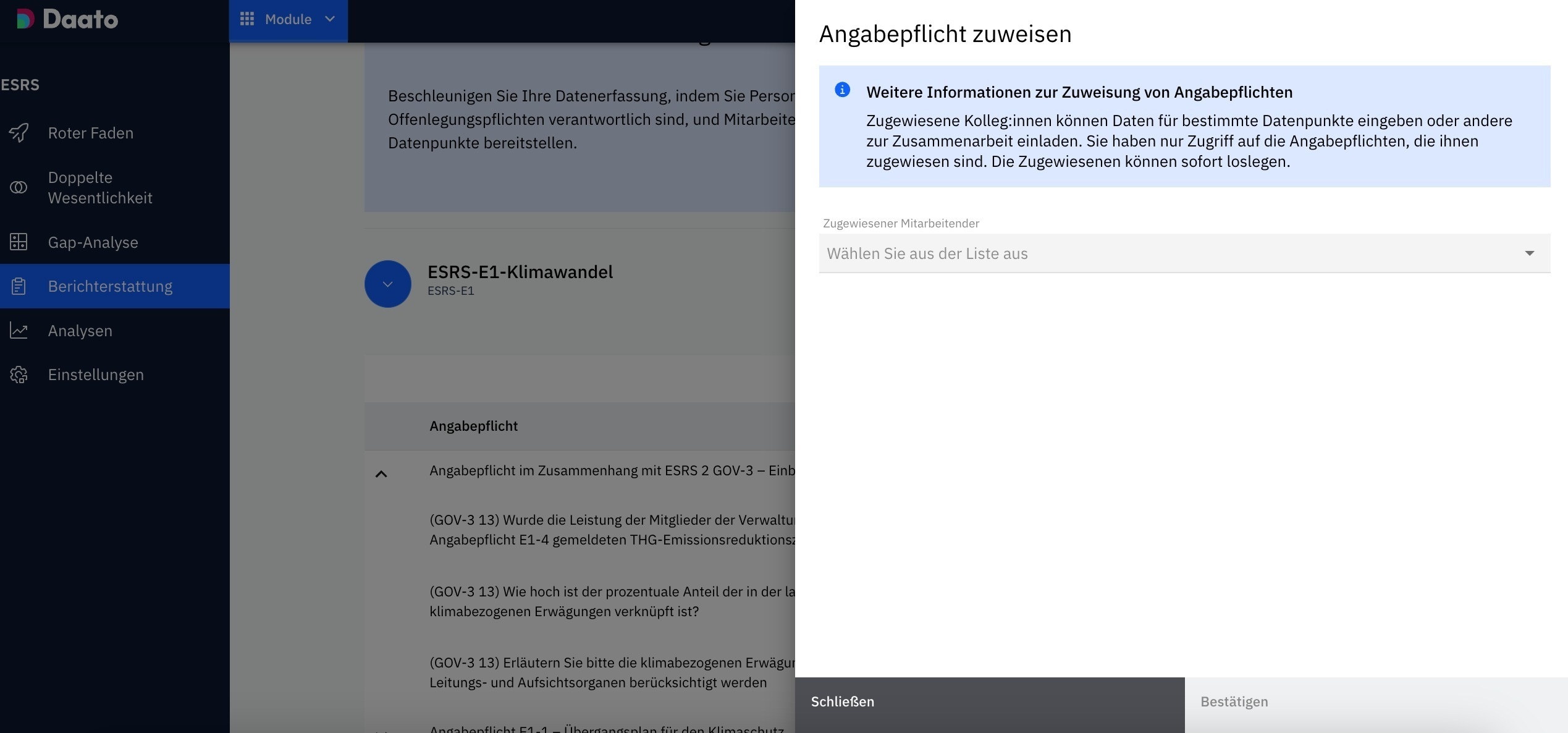
Task: Click the Doppelte Wesentlichkeit circles icon
Action: 19,187
